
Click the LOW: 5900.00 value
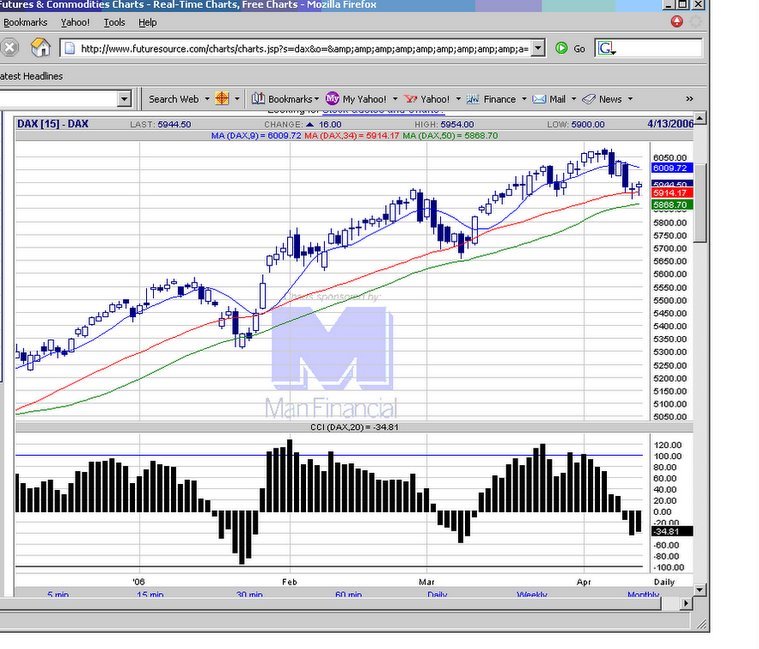(576, 124)
